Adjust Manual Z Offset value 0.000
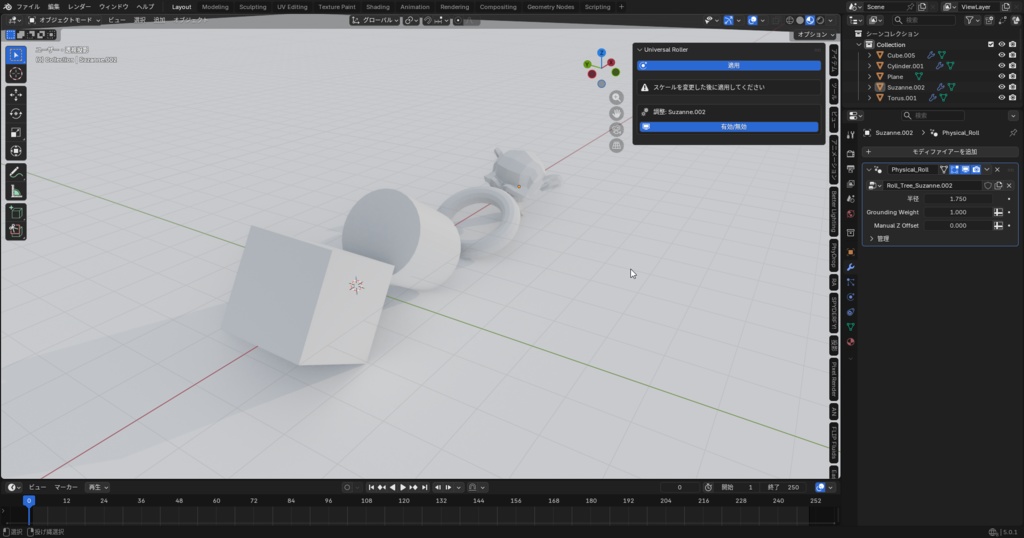This screenshot has width=1024, height=538. (x=958, y=225)
